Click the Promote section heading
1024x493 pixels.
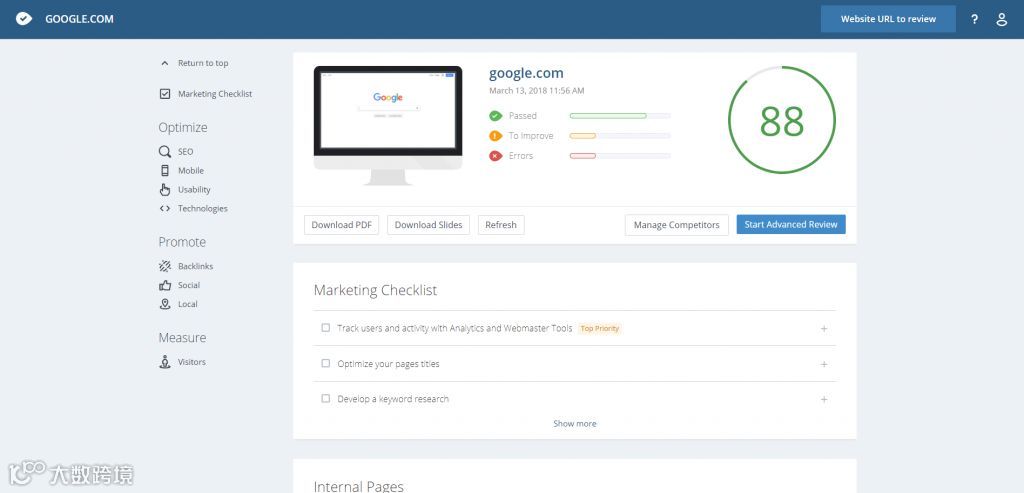click(x=182, y=242)
